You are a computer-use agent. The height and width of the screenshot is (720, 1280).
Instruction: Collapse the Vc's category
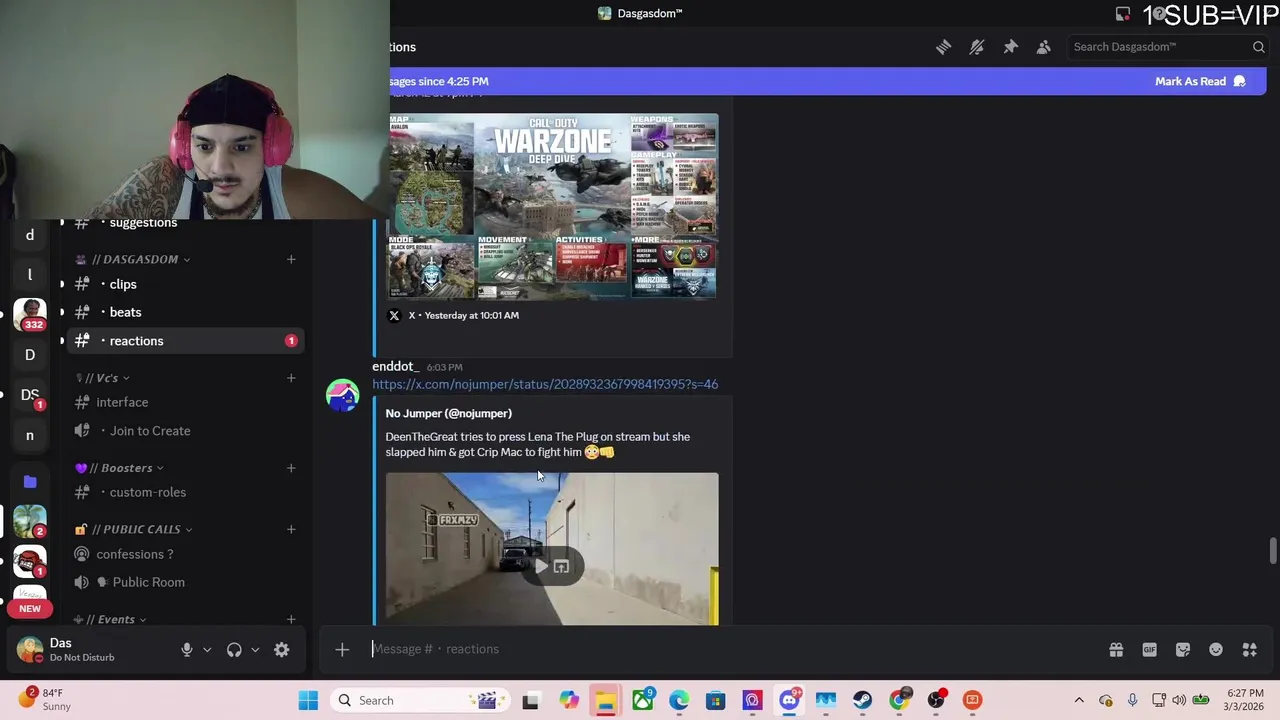coord(103,378)
